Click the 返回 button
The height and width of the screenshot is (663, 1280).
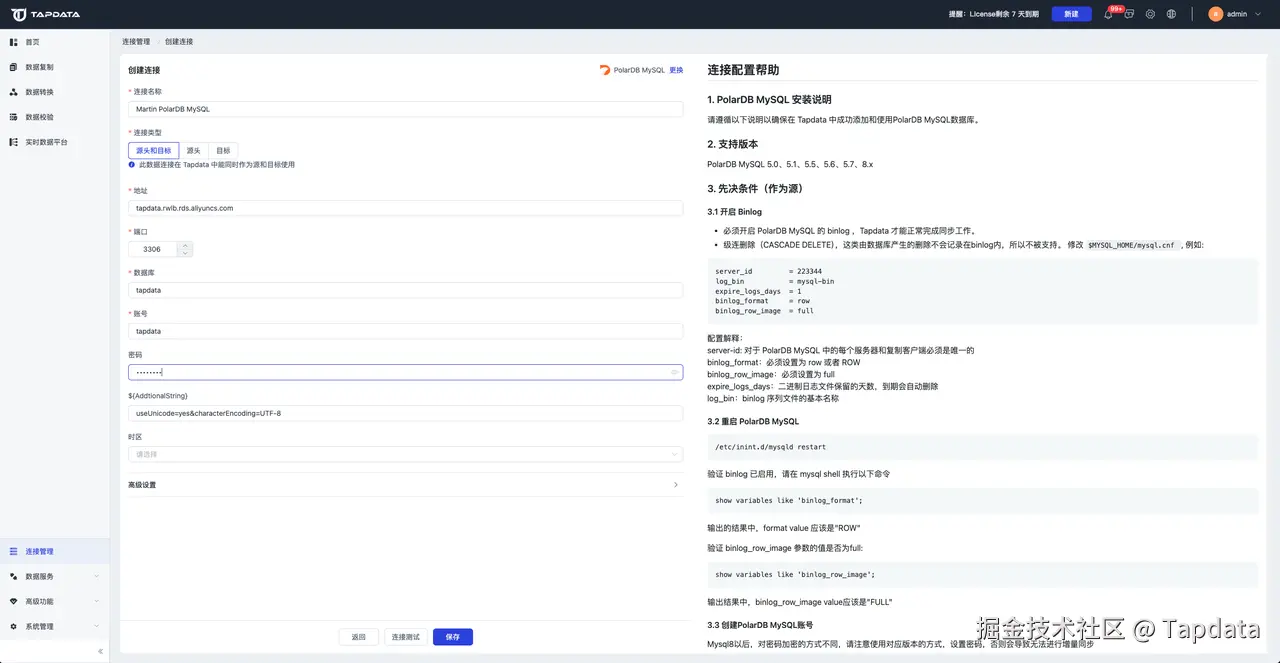pyautogui.click(x=359, y=637)
